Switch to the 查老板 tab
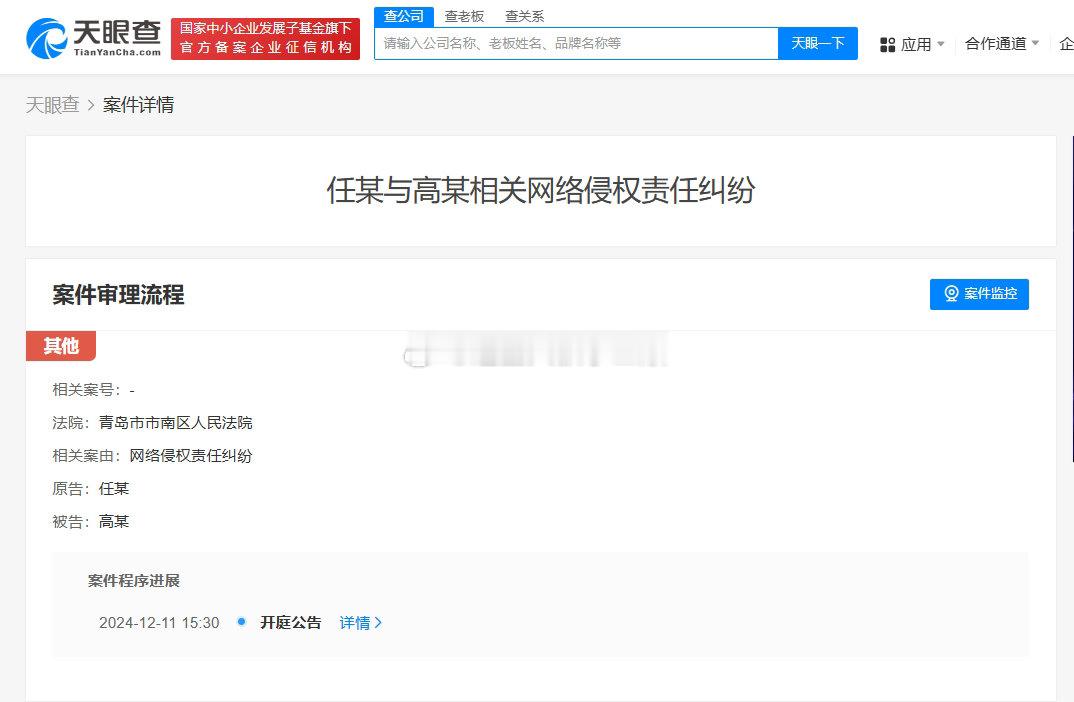This screenshot has height=702, width=1074. pos(464,16)
